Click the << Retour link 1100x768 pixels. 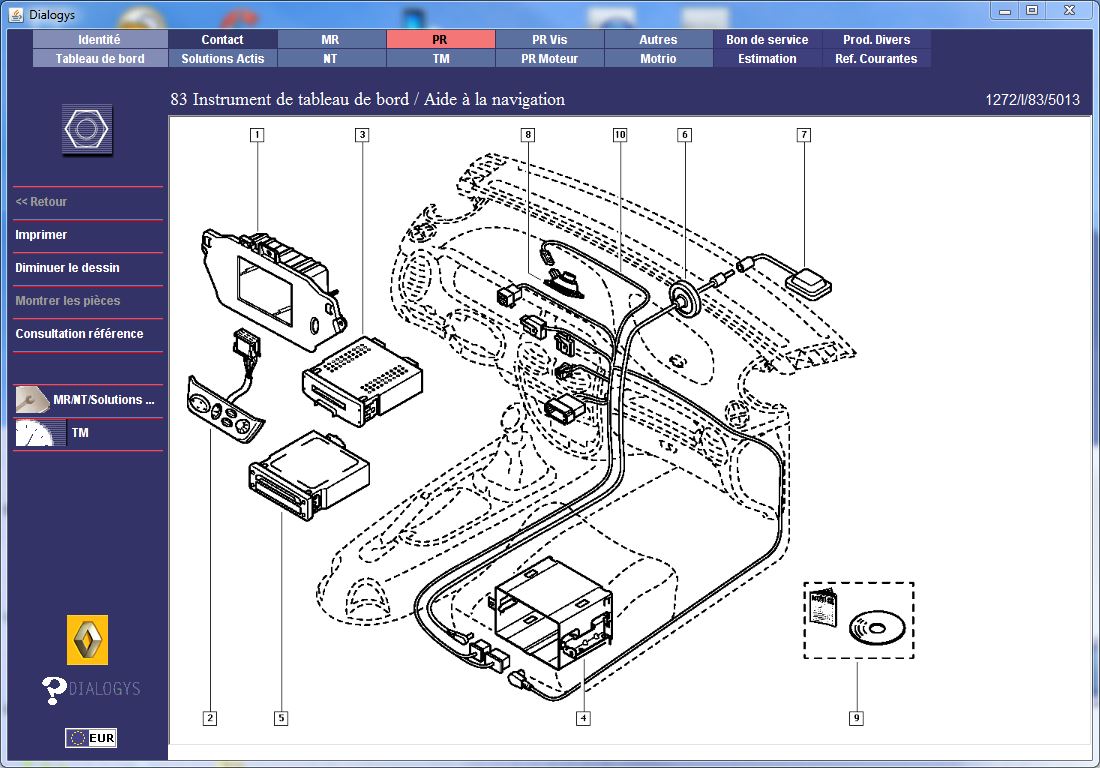[41, 202]
